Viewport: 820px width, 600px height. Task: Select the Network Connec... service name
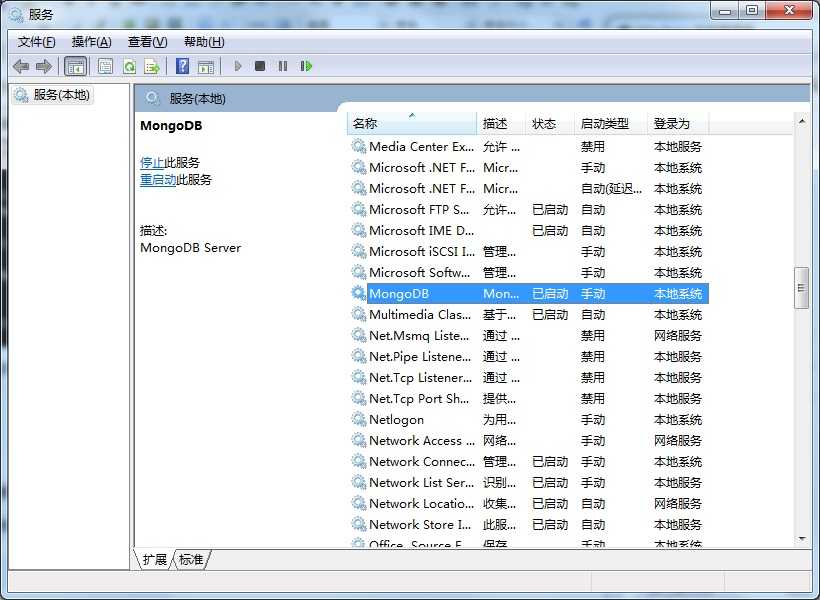tap(422, 461)
